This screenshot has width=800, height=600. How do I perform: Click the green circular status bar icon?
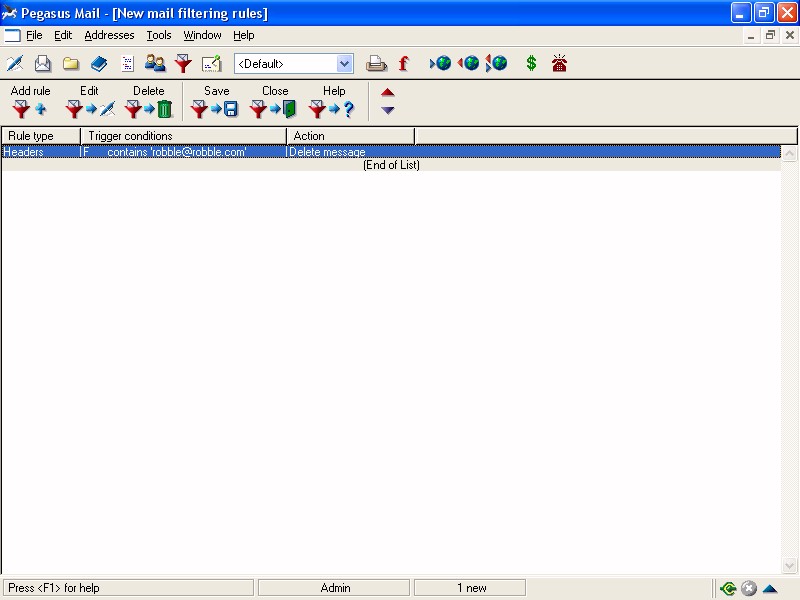click(729, 588)
